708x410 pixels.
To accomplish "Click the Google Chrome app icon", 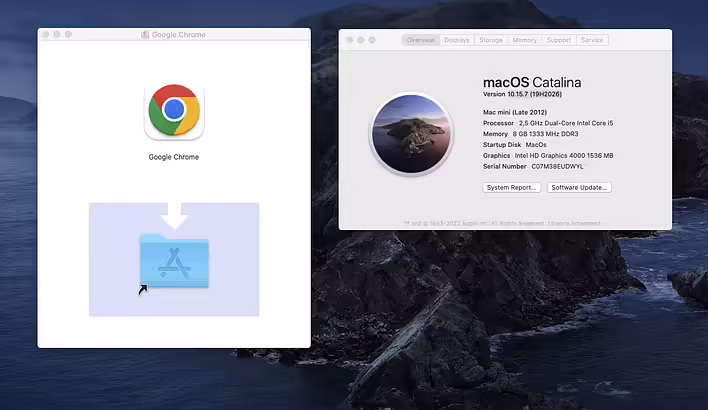I will [174, 112].
